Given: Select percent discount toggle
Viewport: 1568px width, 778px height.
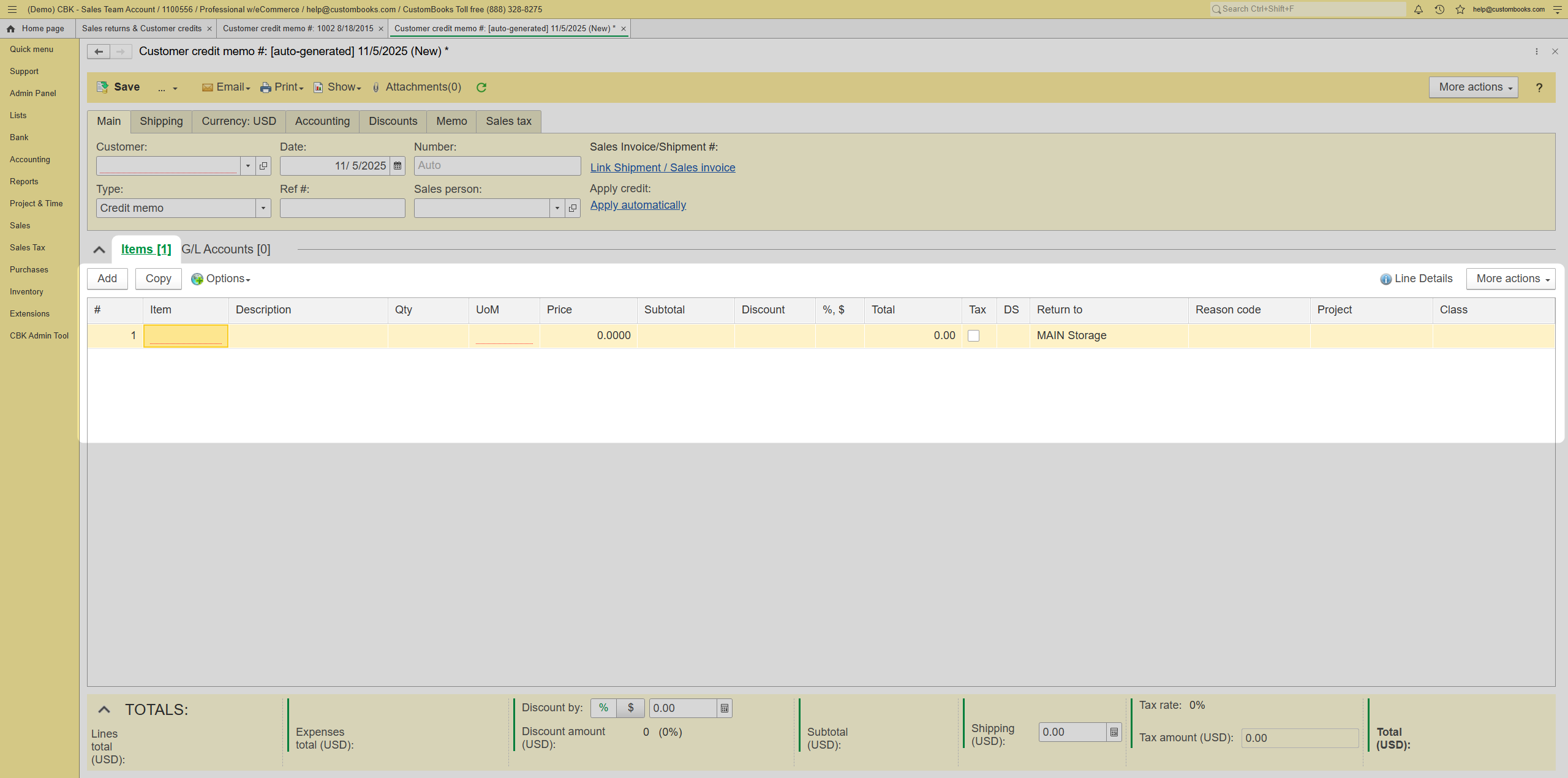Looking at the screenshot, I should coord(603,708).
